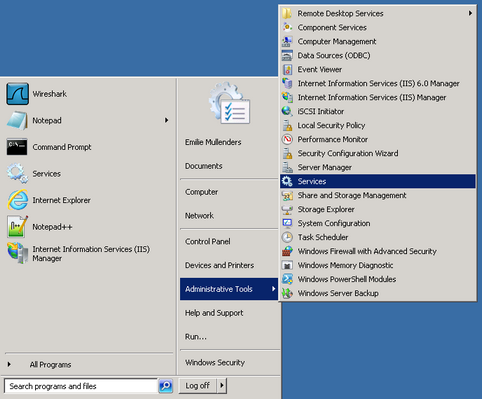
Task: Open the Computer link
Action: pos(201,192)
